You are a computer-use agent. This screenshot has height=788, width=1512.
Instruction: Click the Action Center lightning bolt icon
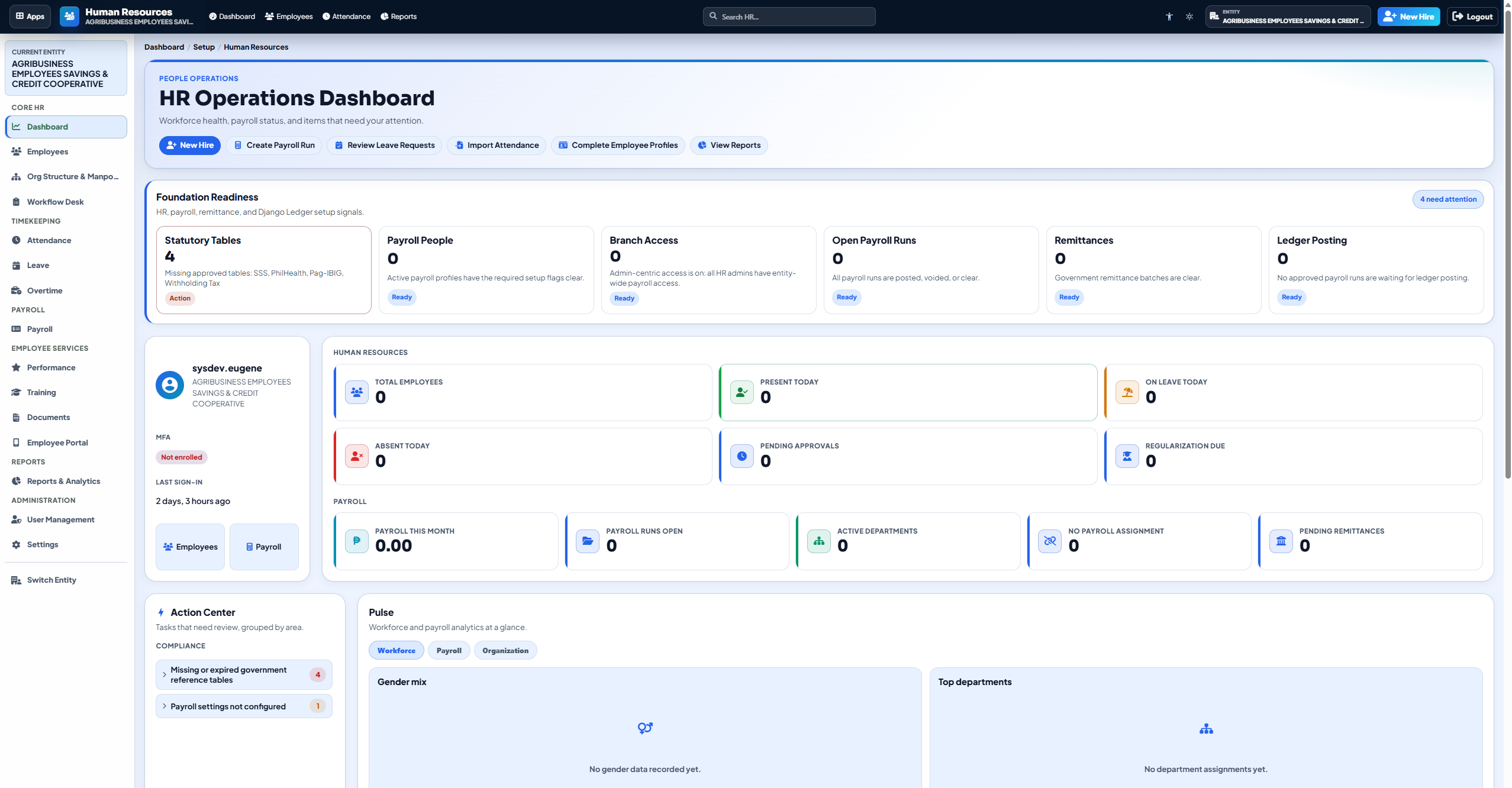[161, 612]
